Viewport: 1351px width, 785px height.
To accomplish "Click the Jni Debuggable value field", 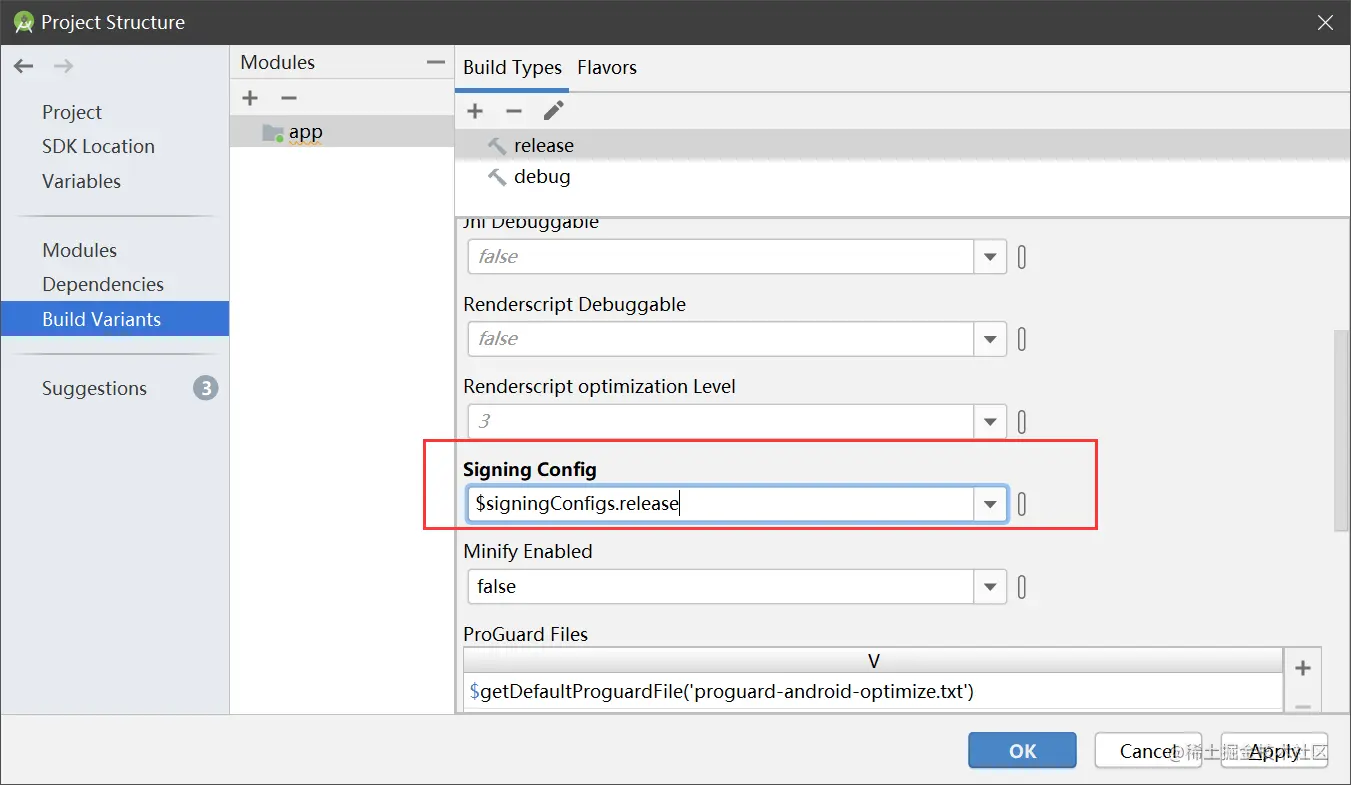I will point(721,257).
